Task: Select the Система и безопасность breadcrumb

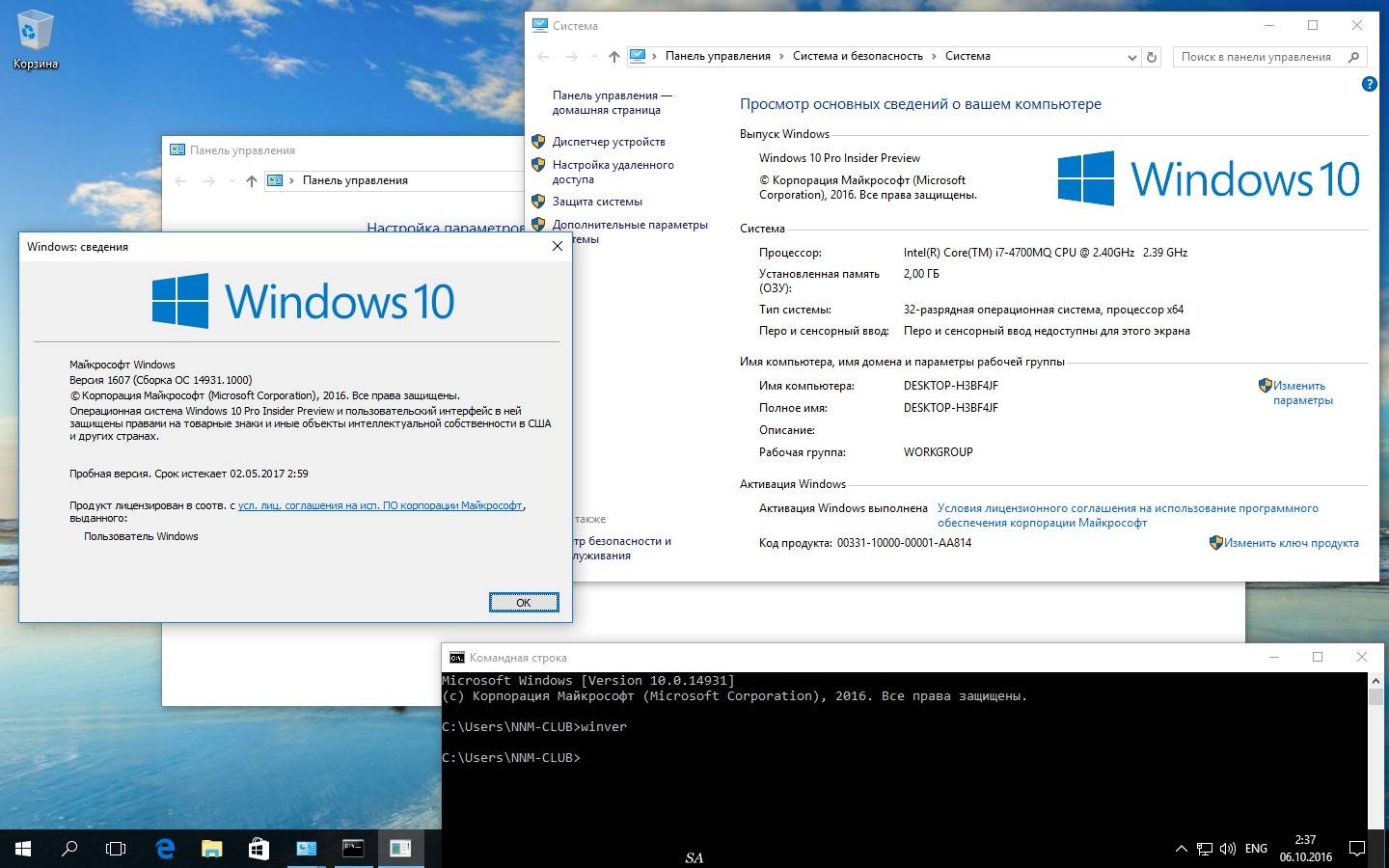Action: [858, 56]
